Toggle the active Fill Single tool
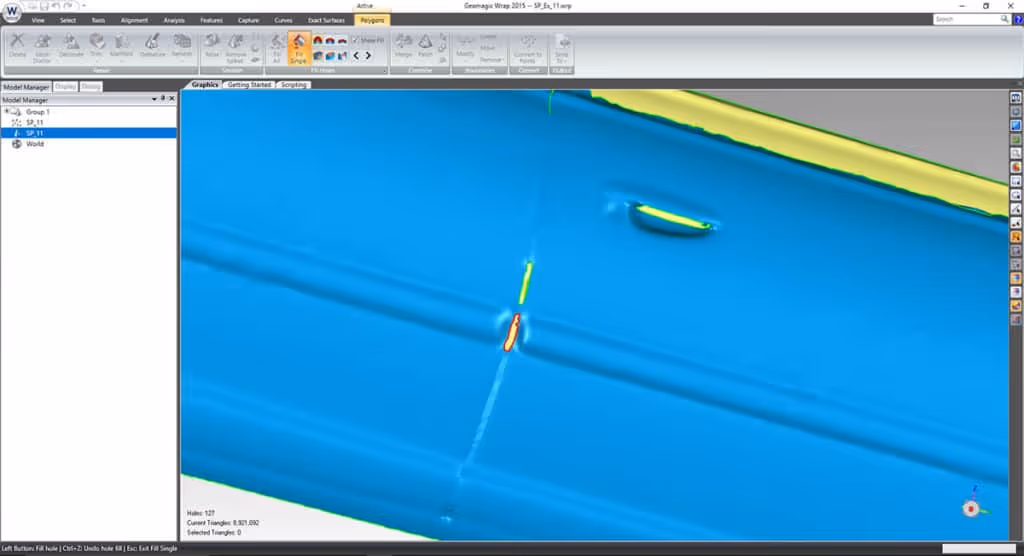This screenshot has height=556, width=1024. [x=298, y=48]
